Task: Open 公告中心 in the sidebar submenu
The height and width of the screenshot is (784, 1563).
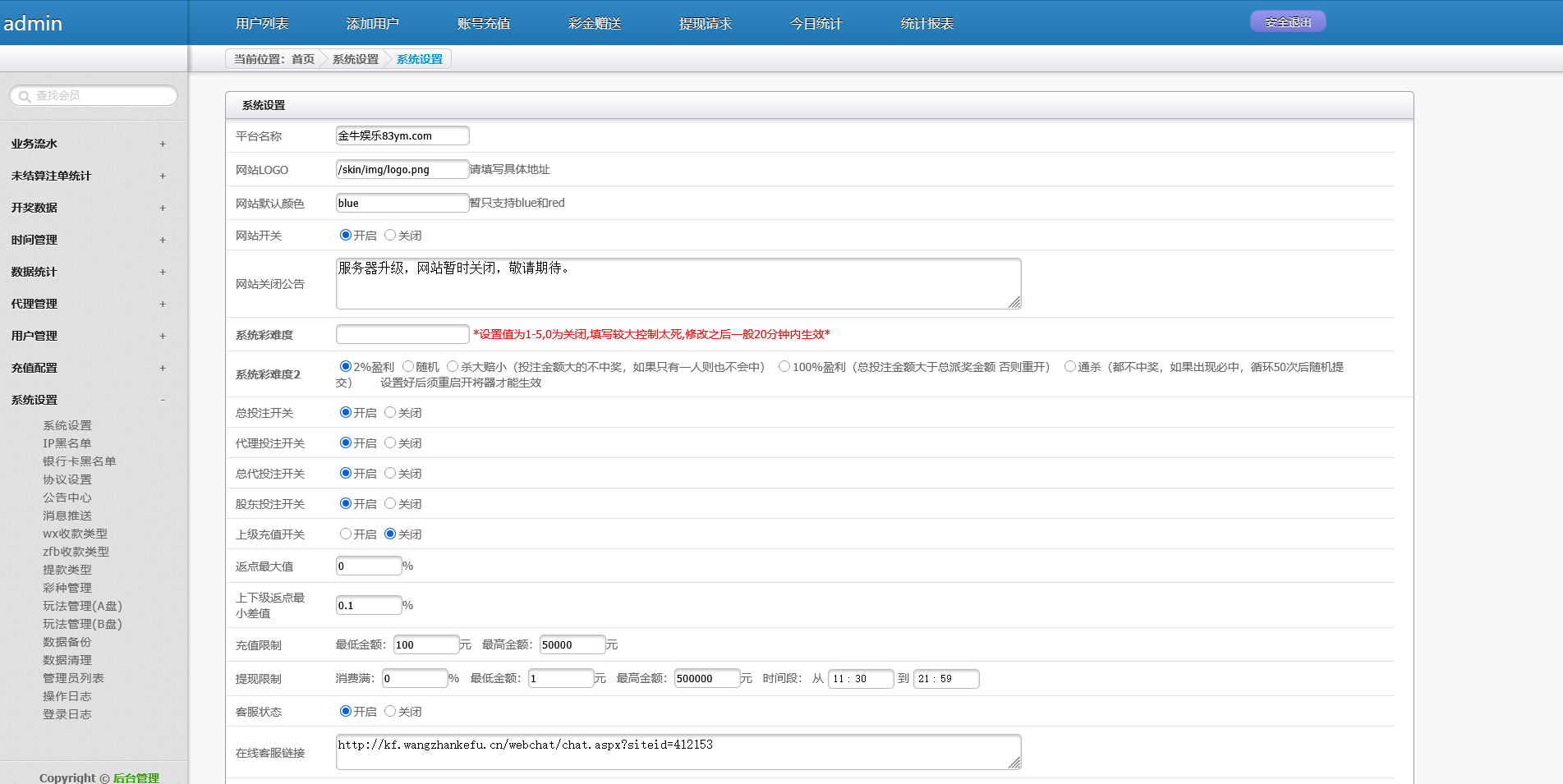Action: [x=67, y=497]
